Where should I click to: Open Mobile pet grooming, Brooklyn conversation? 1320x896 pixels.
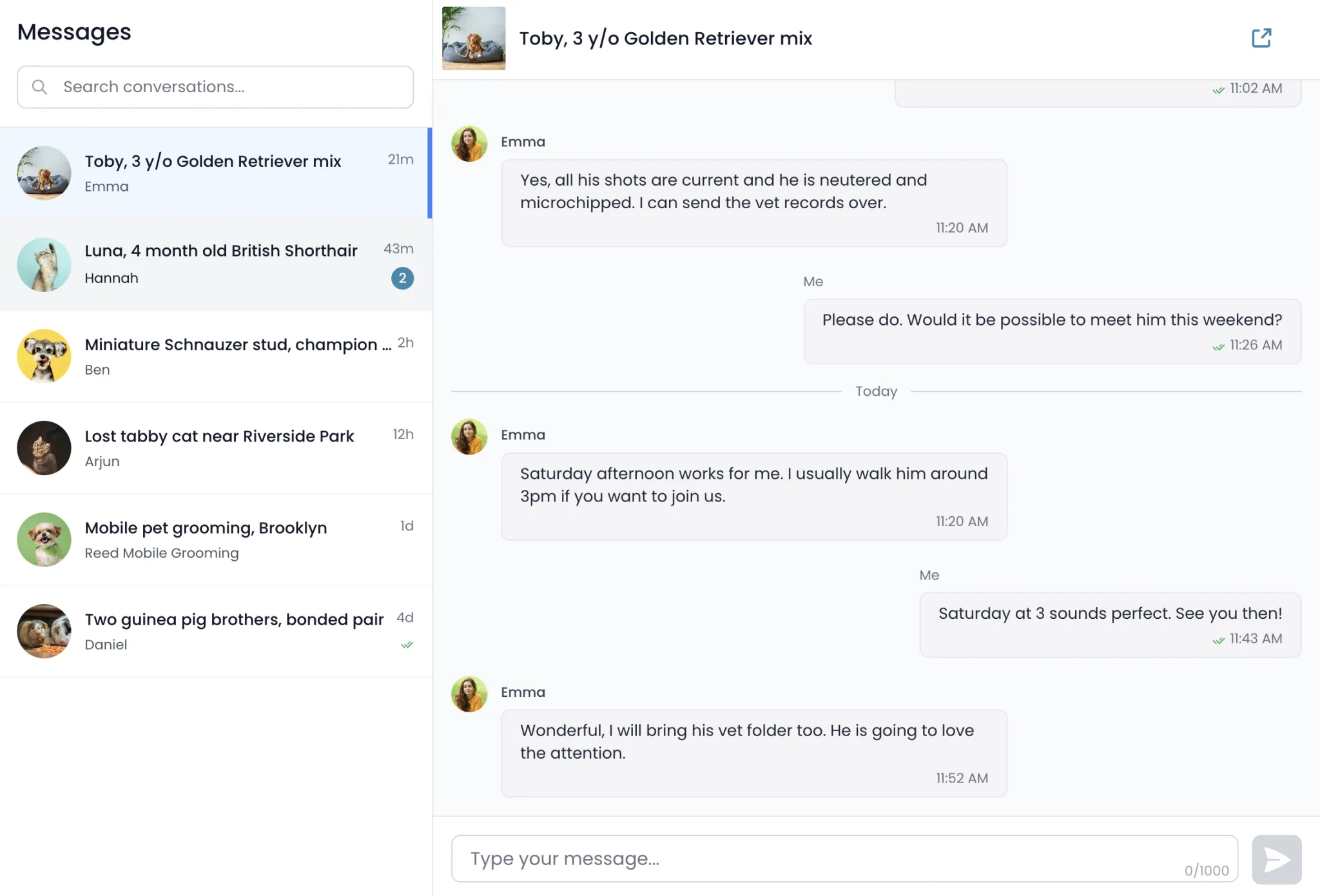click(216, 540)
